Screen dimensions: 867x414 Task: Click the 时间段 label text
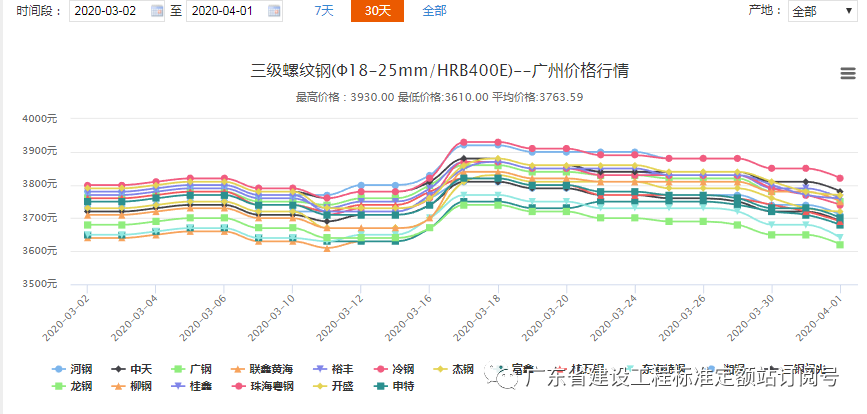pos(39,11)
